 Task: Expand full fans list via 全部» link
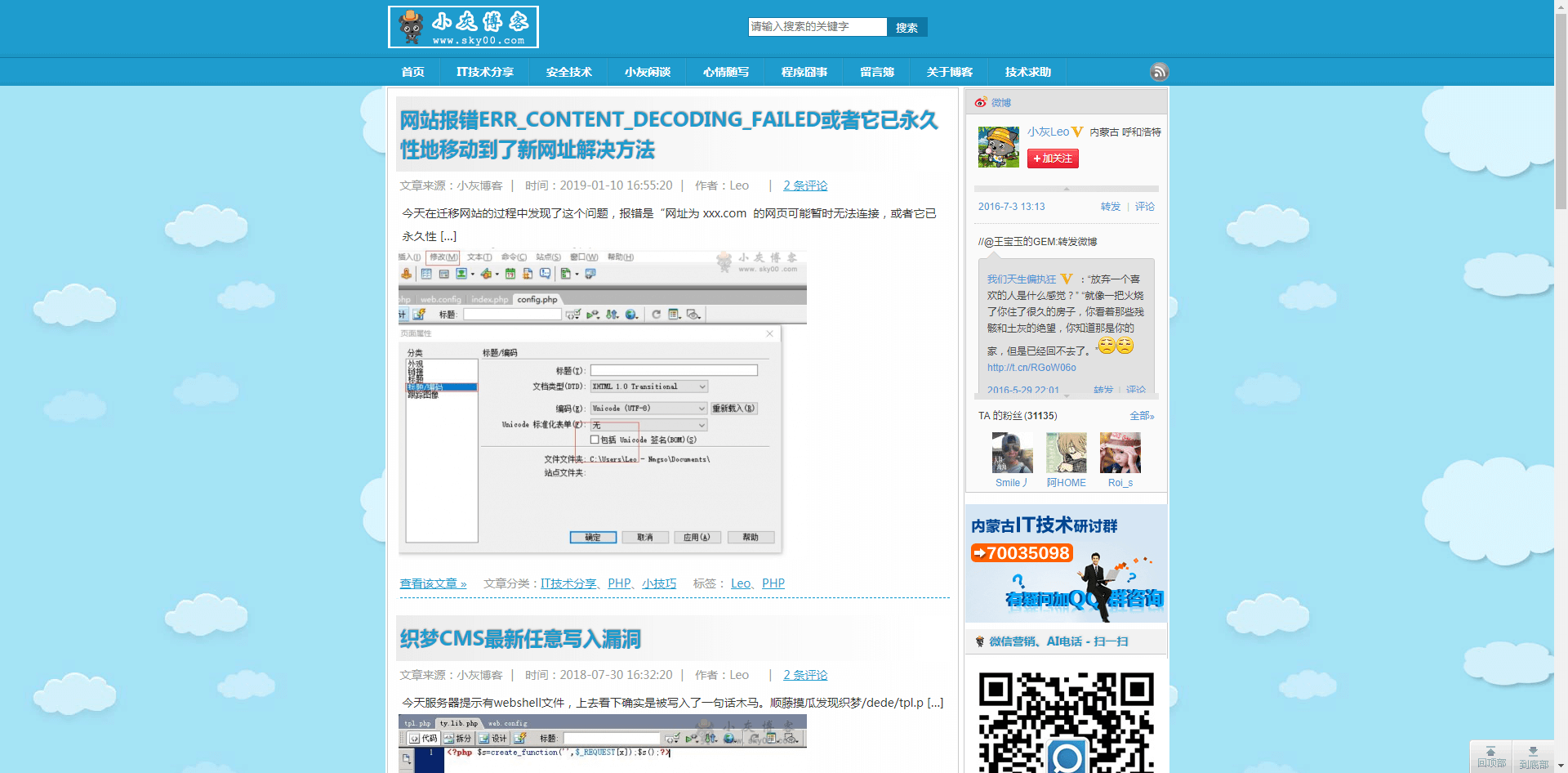click(1141, 416)
